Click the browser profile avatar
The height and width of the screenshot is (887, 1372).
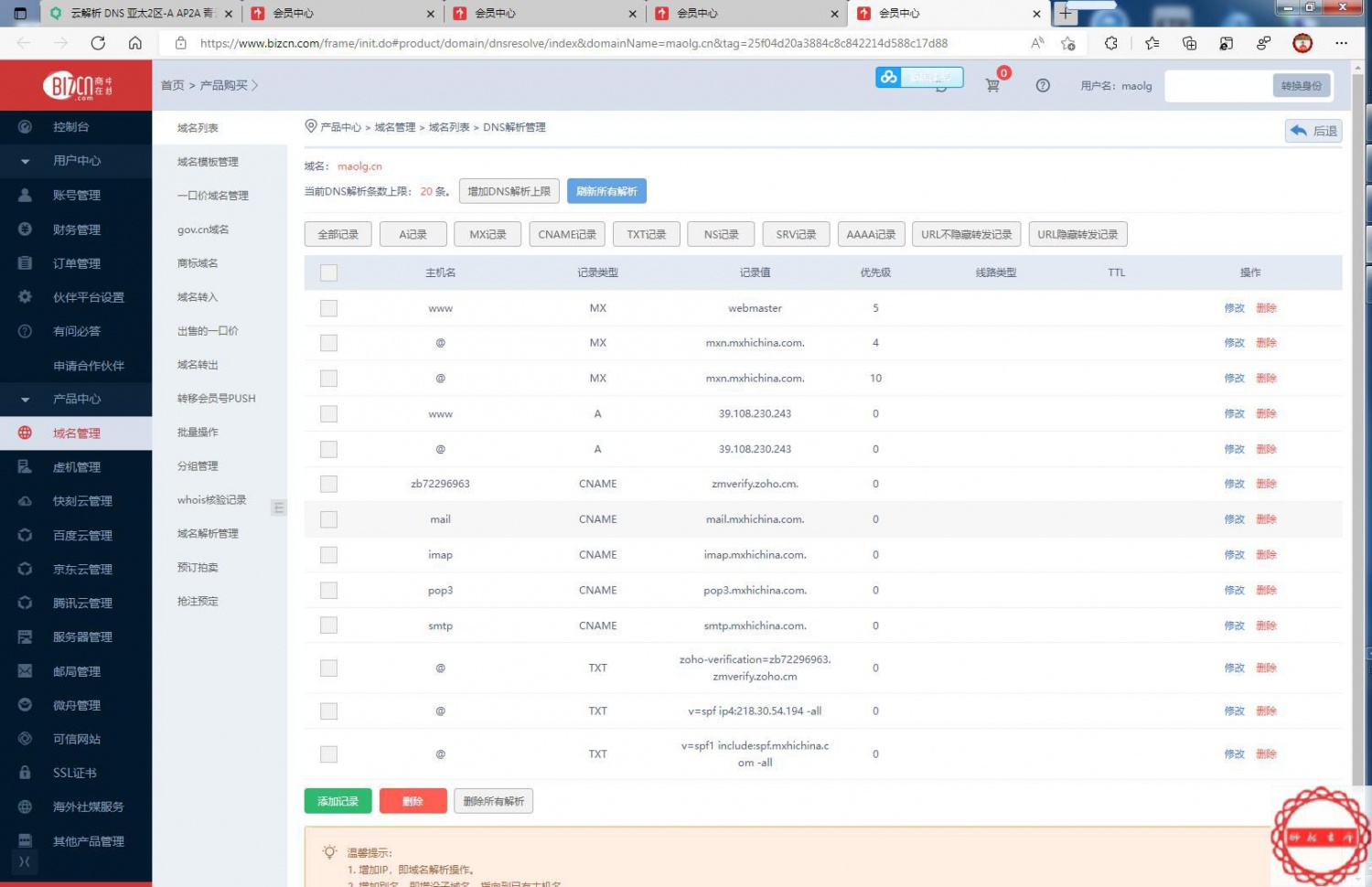1302,43
